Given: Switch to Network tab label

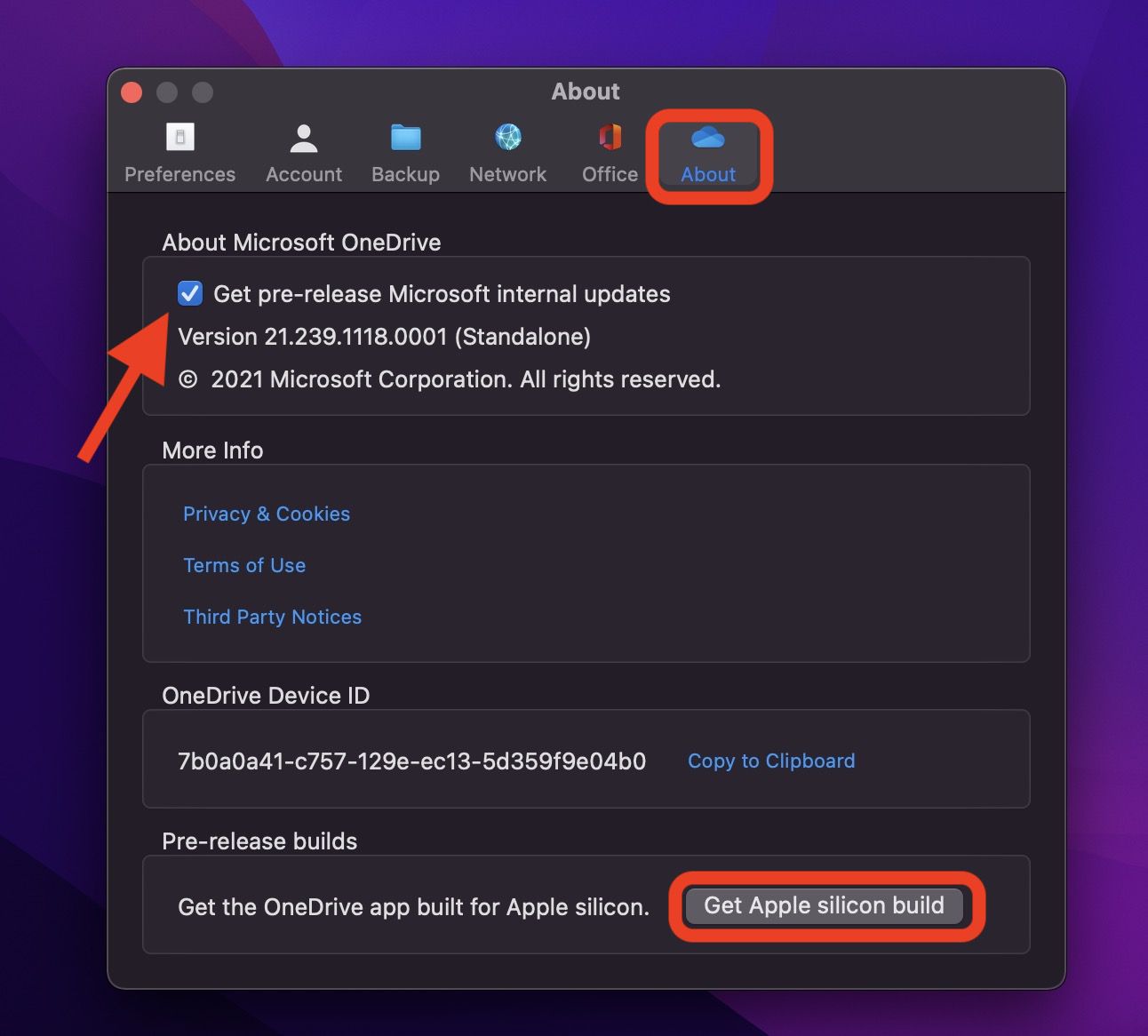Looking at the screenshot, I should point(508,174).
